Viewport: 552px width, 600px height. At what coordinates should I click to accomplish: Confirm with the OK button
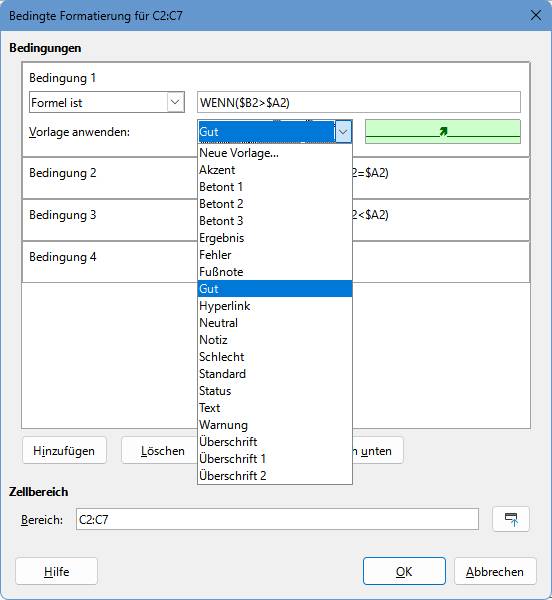[x=404, y=571]
